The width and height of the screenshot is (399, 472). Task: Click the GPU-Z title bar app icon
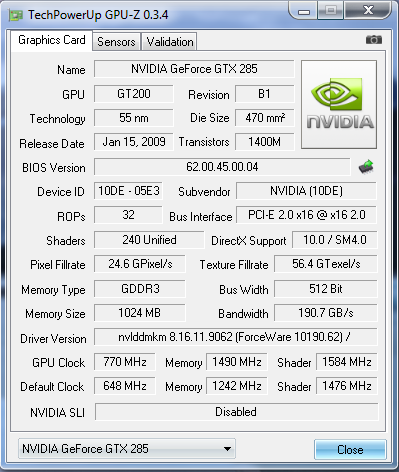pyautogui.click(x=15, y=15)
